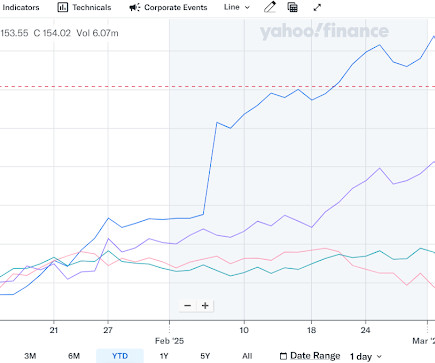Click the Vol 6.07m volume readout
This screenshot has height=363, width=435.
pos(97,33)
